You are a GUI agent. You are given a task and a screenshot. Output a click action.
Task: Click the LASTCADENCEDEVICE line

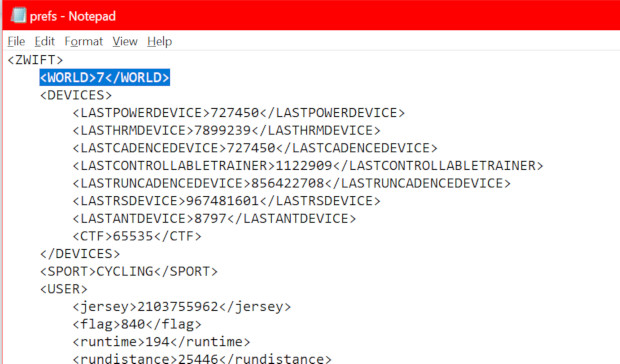tap(255, 148)
